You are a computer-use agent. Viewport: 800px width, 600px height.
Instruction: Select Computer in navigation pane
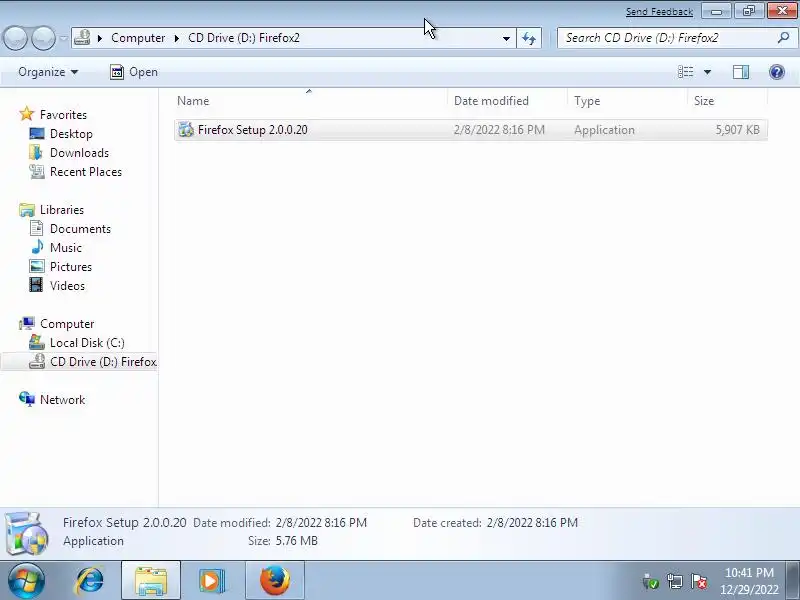point(67,324)
